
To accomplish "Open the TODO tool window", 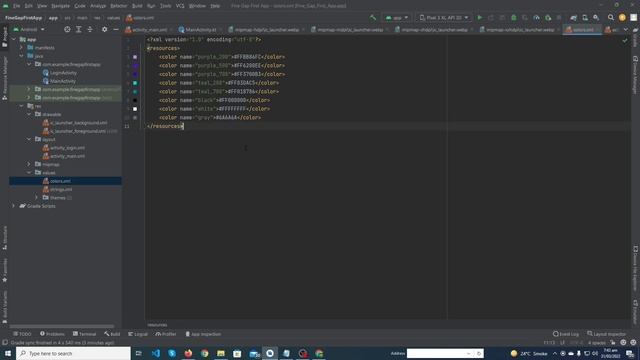I will (22, 334).
